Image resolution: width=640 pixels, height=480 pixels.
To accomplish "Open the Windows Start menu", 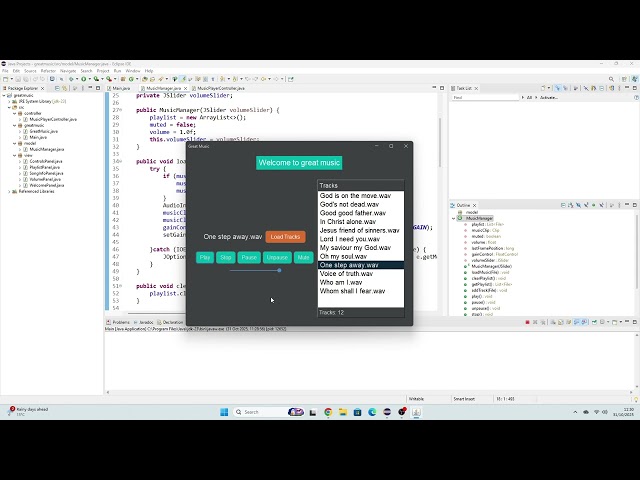I will [224, 412].
